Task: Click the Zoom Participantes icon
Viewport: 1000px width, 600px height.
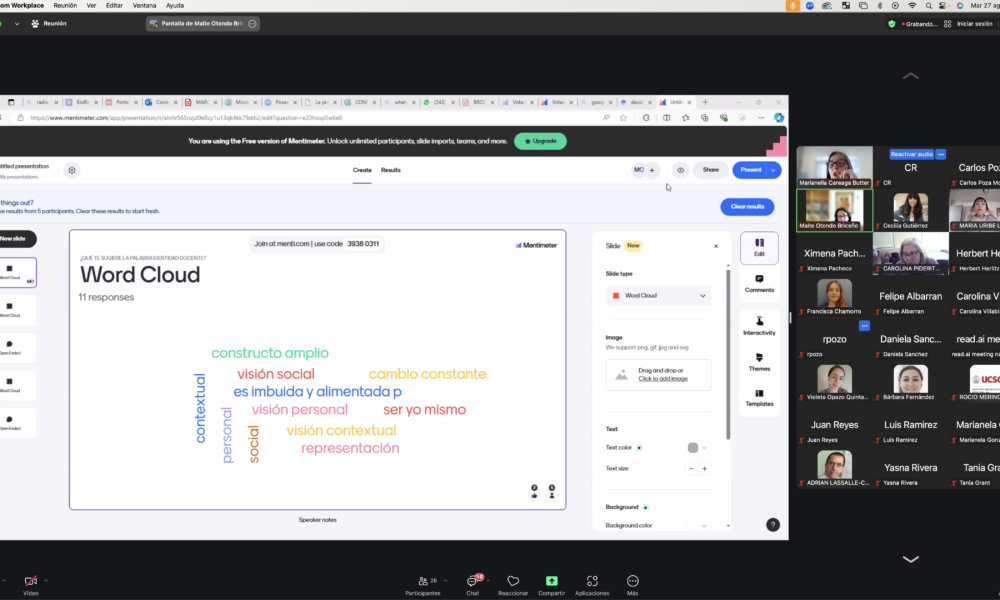Action: 423,581
